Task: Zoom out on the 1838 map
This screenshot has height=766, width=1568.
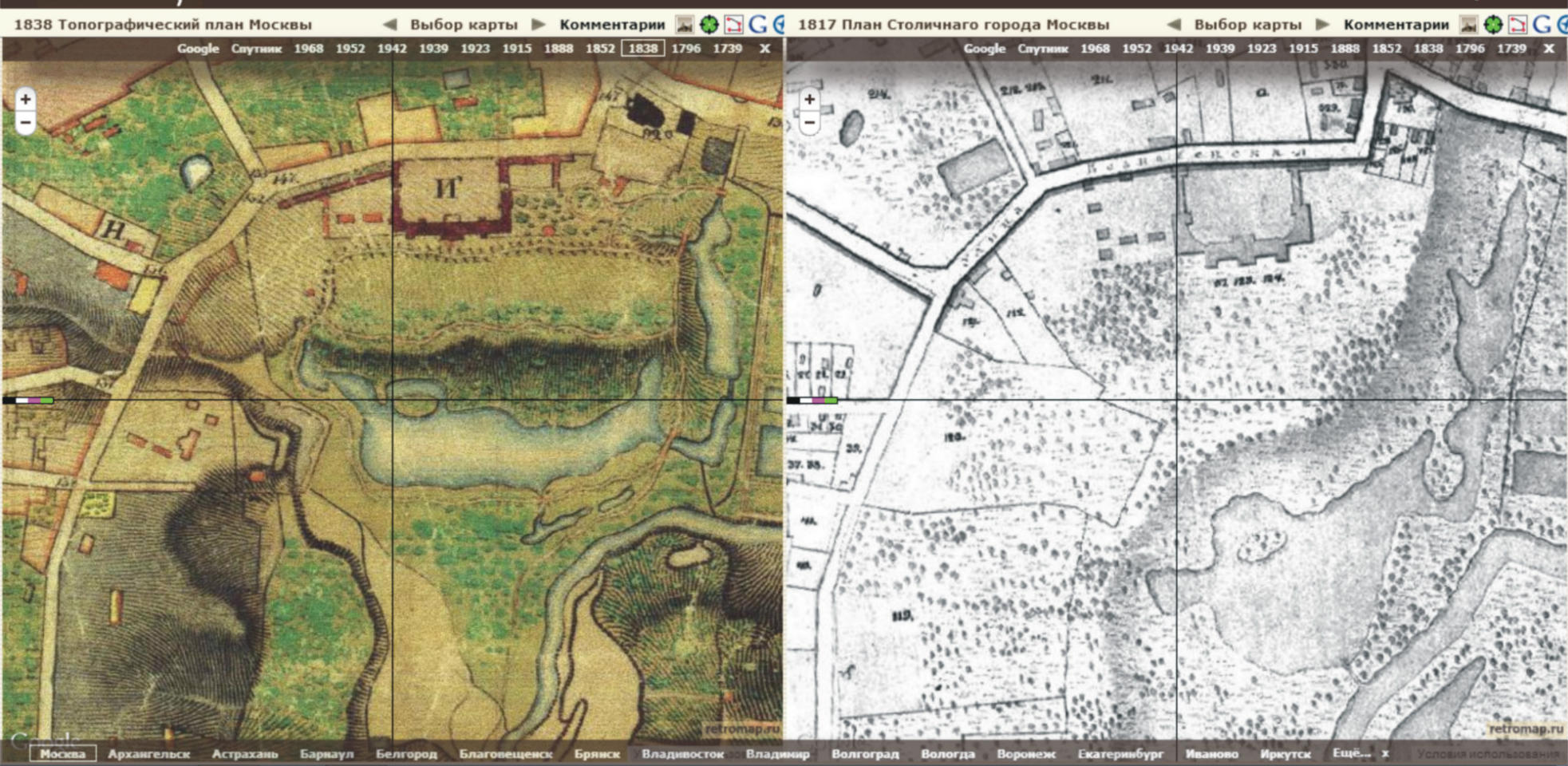Action: click(26, 123)
